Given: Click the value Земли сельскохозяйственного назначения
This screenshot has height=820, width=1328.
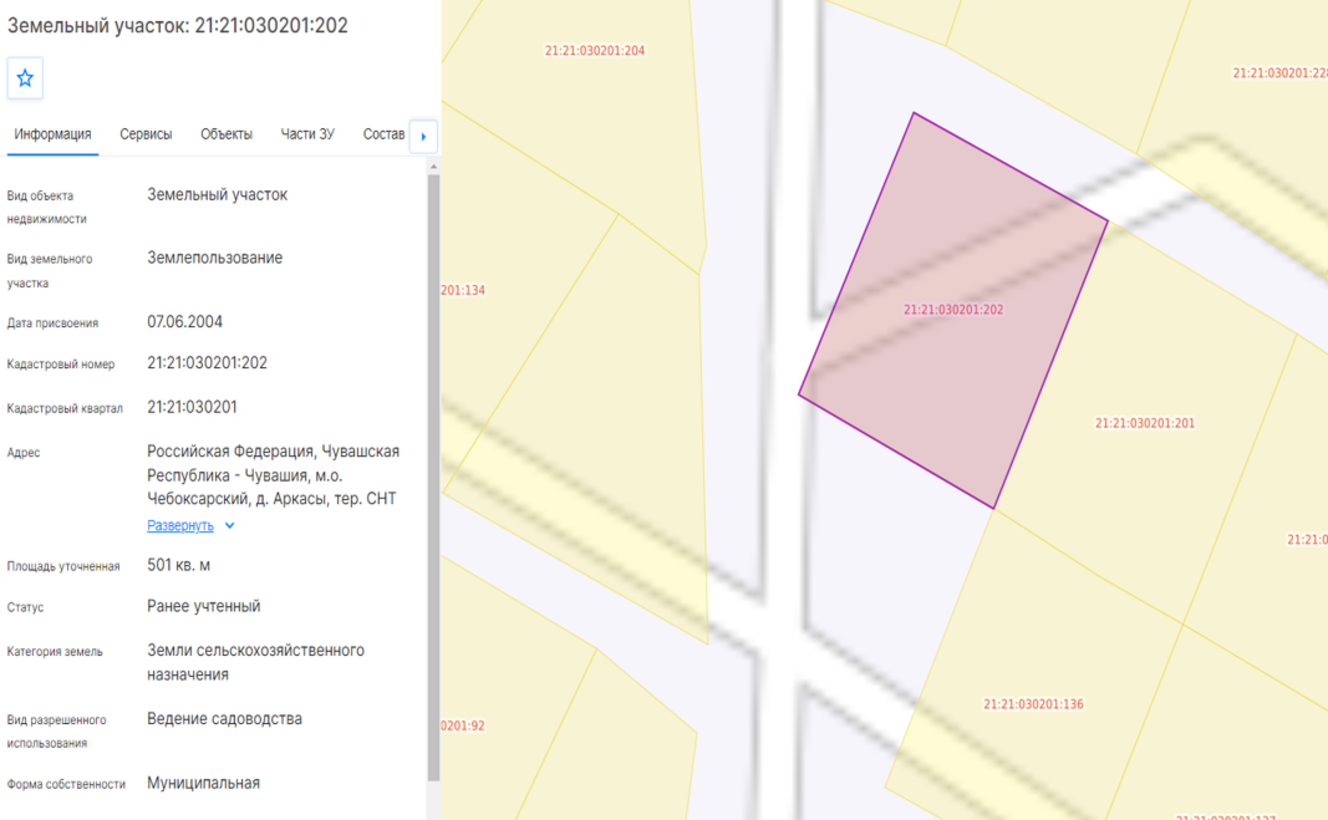Looking at the screenshot, I should (256, 662).
